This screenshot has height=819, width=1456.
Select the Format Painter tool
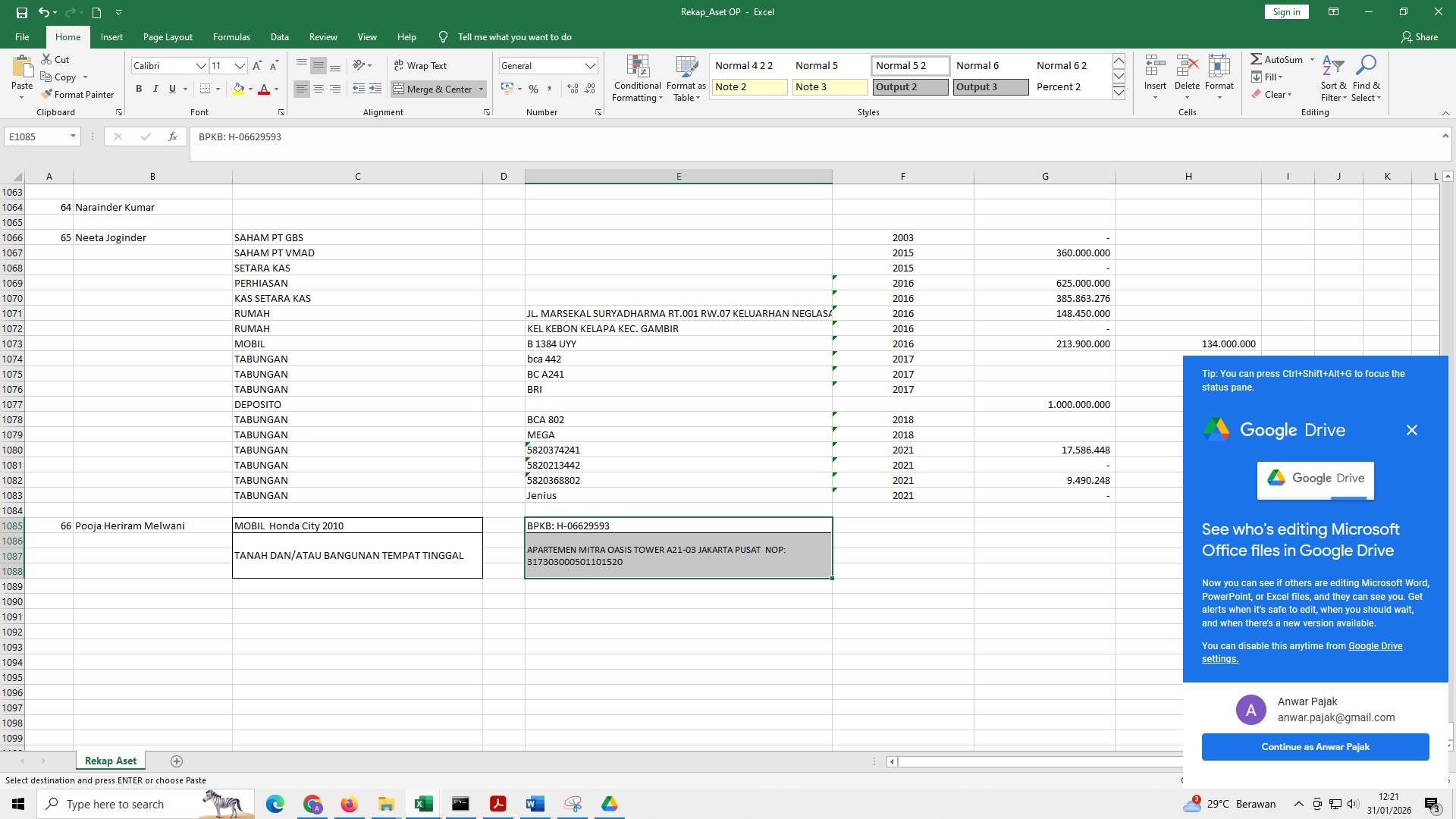(x=78, y=94)
